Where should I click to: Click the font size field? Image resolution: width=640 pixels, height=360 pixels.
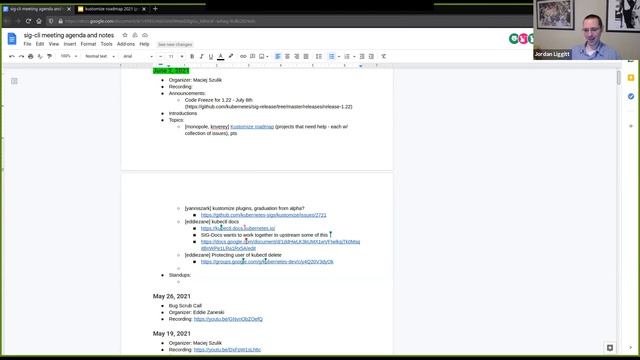(x=171, y=56)
